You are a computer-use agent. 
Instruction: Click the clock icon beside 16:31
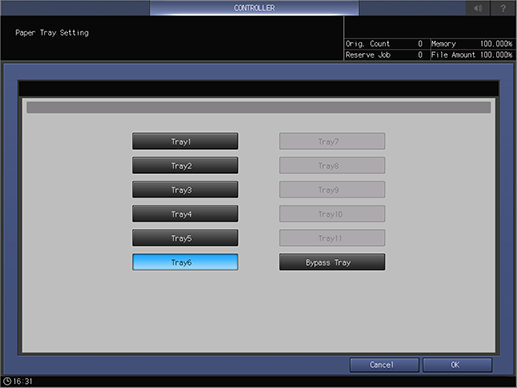pos(7,381)
